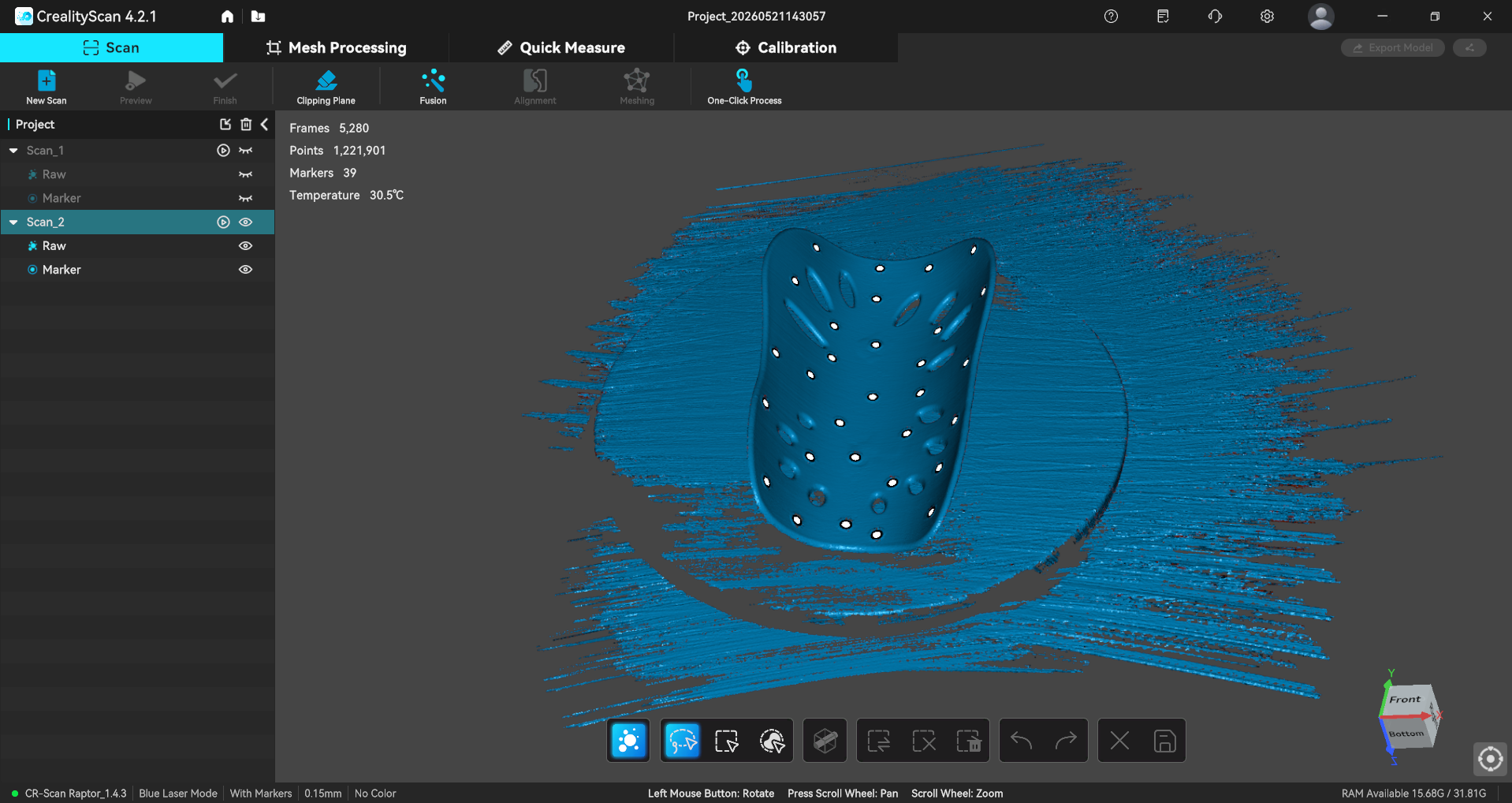Open the project folder icon
The width and height of the screenshot is (1512, 803).
tap(258, 17)
